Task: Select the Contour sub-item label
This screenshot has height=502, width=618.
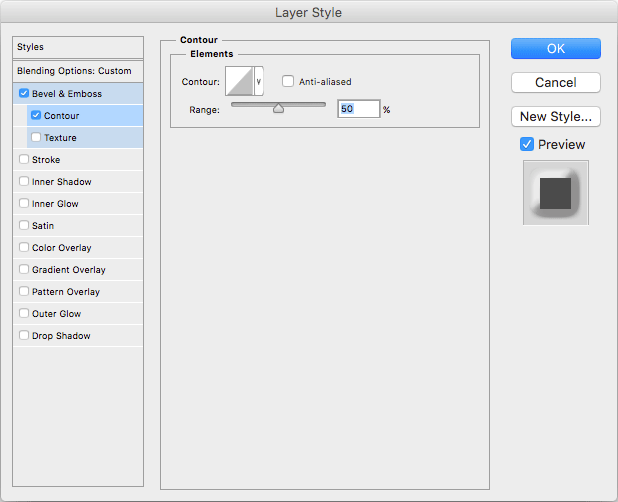Action: [x=61, y=116]
